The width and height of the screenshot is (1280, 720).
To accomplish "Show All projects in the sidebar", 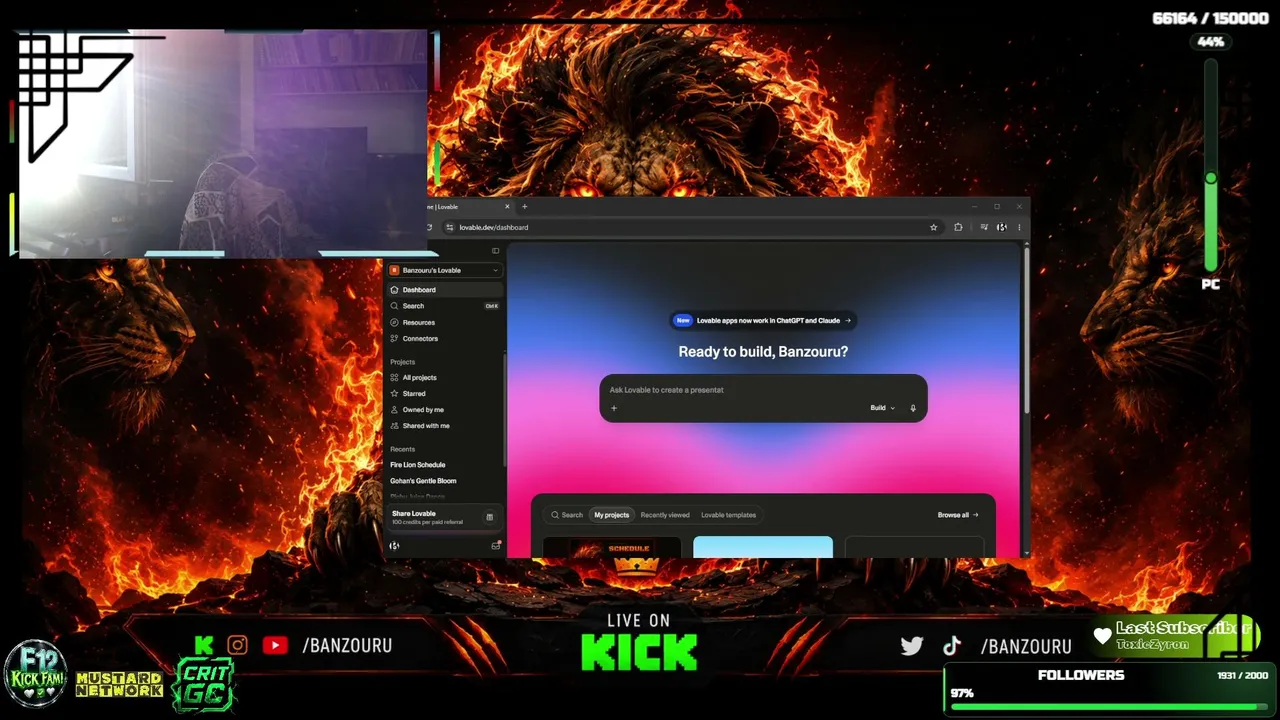I will pyautogui.click(x=445, y=378).
